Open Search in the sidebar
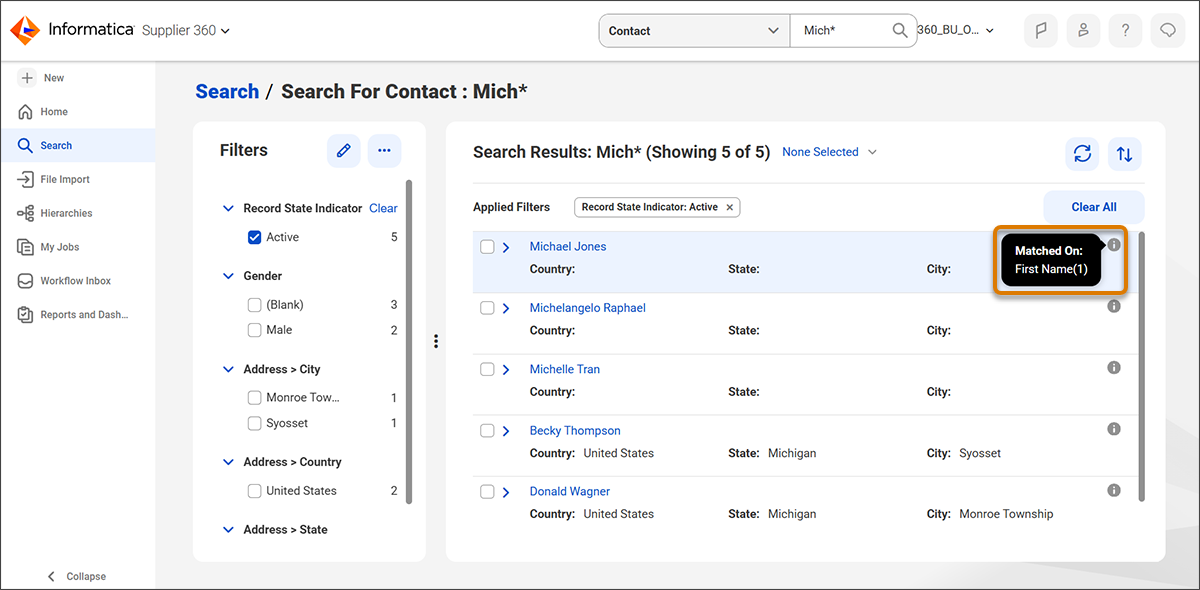The width and height of the screenshot is (1200, 590). click(x=77, y=145)
